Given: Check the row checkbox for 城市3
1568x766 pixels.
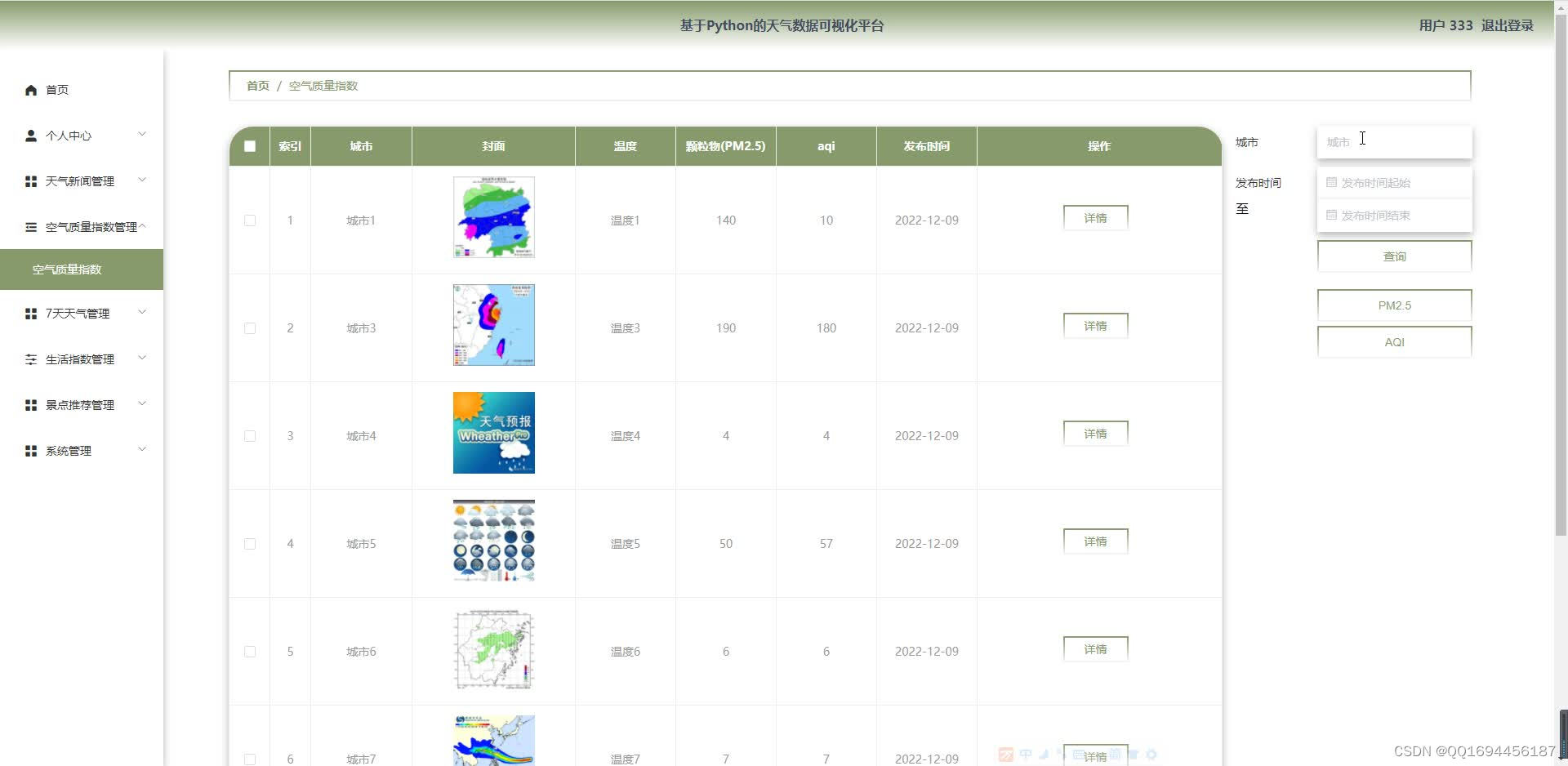Looking at the screenshot, I should click(250, 328).
